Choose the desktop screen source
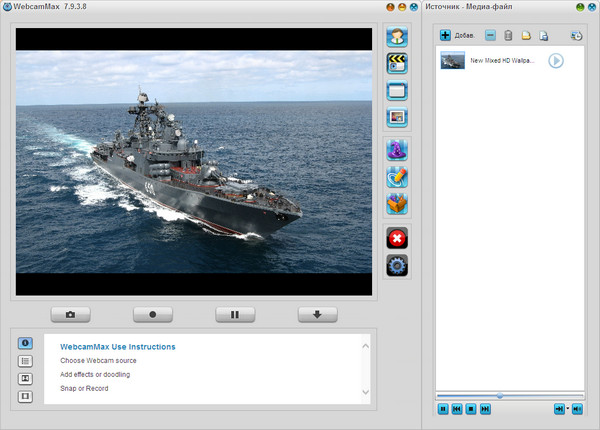 pyautogui.click(x=398, y=91)
